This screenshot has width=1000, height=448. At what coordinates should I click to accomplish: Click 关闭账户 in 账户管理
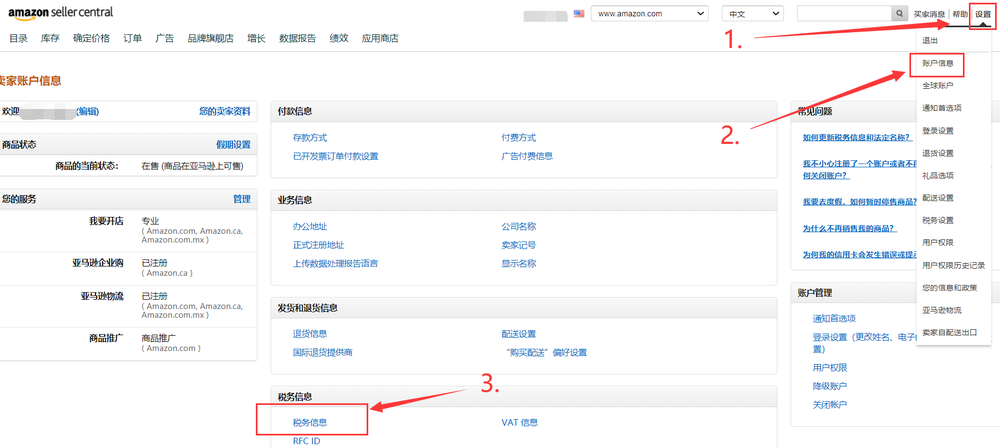830,405
